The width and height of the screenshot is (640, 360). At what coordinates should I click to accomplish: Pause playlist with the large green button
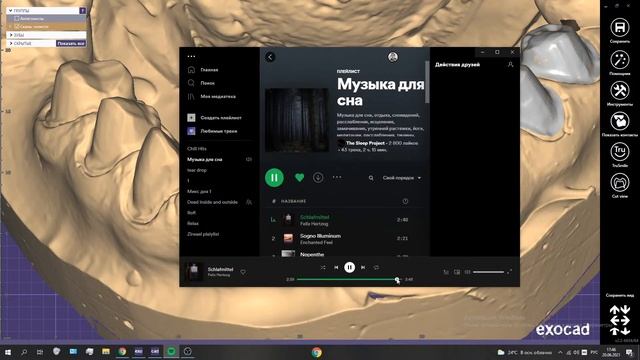click(274, 178)
